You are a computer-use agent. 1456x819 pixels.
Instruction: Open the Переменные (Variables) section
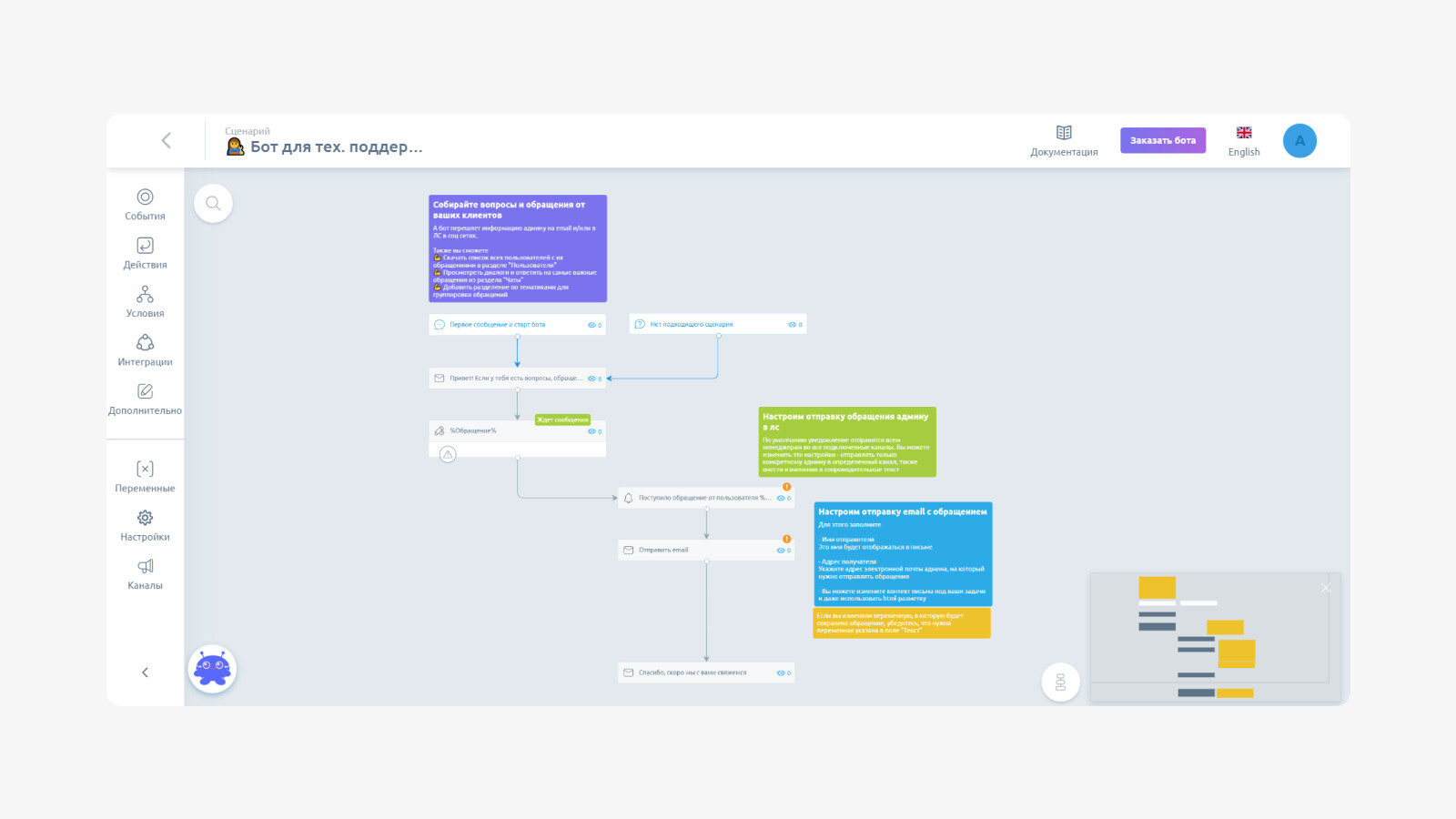tap(145, 476)
